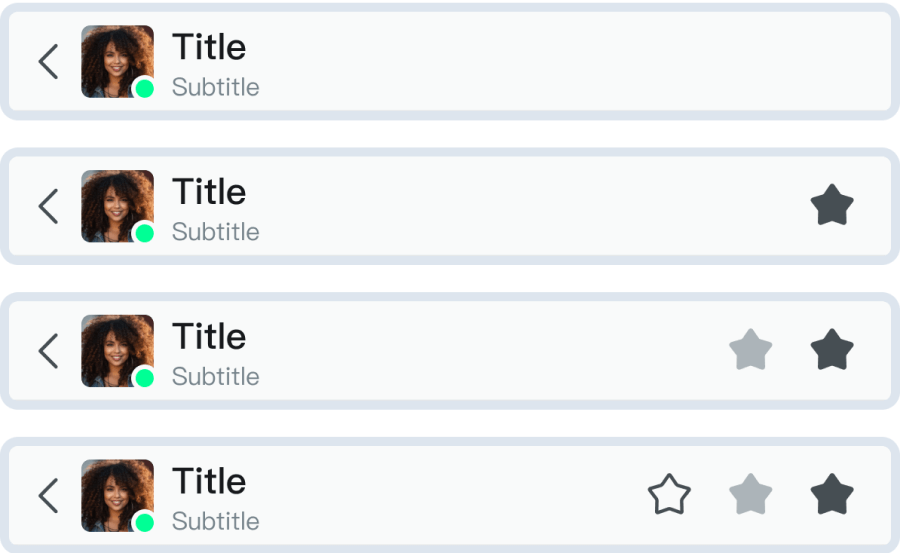Click the avatar photo in the second header
Viewport: 900px width, 553px height.
tap(115, 204)
